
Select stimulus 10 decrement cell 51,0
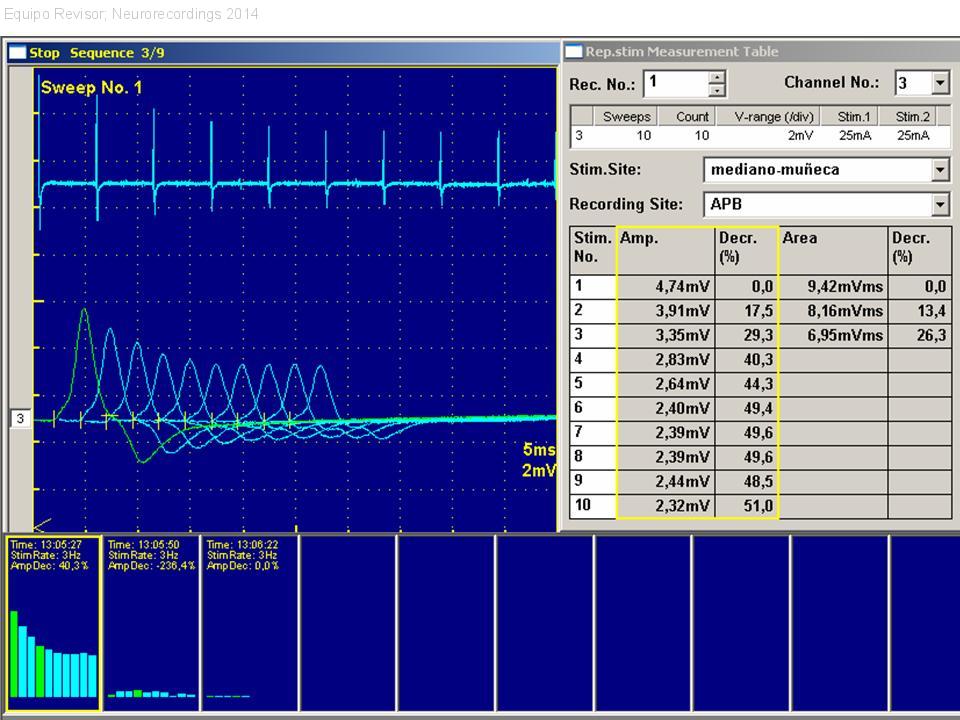pos(747,506)
